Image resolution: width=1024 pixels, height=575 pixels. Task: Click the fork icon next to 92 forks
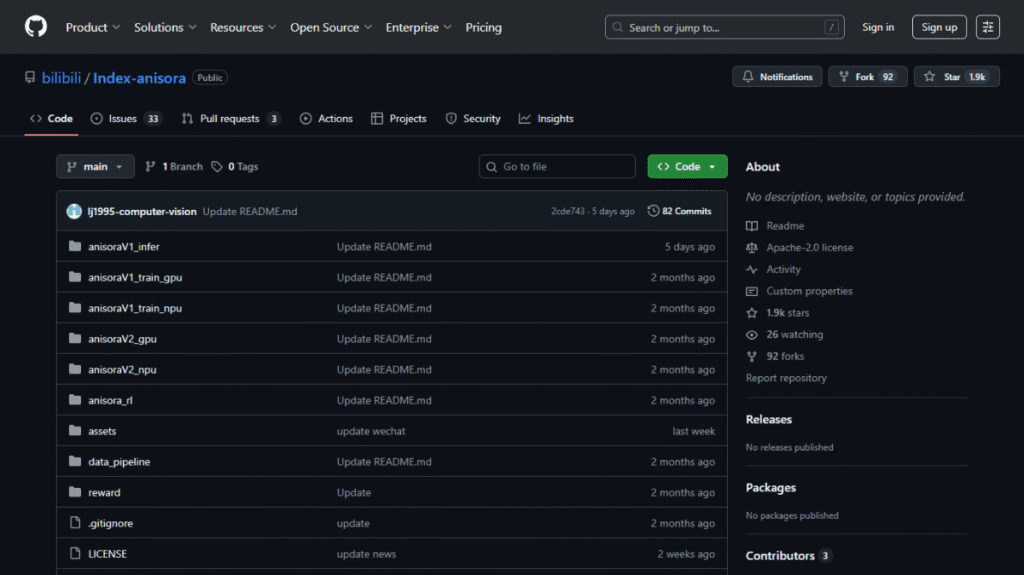(752, 356)
